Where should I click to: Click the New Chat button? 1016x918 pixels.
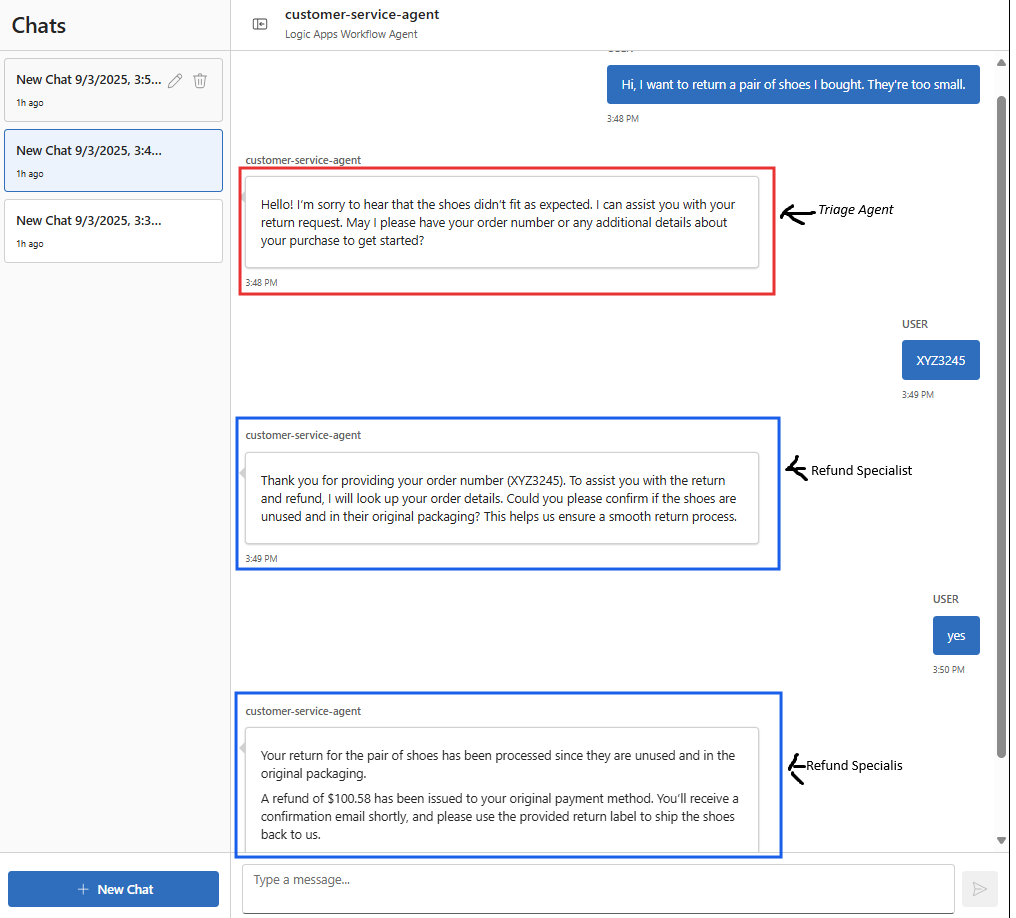click(x=113, y=889)
